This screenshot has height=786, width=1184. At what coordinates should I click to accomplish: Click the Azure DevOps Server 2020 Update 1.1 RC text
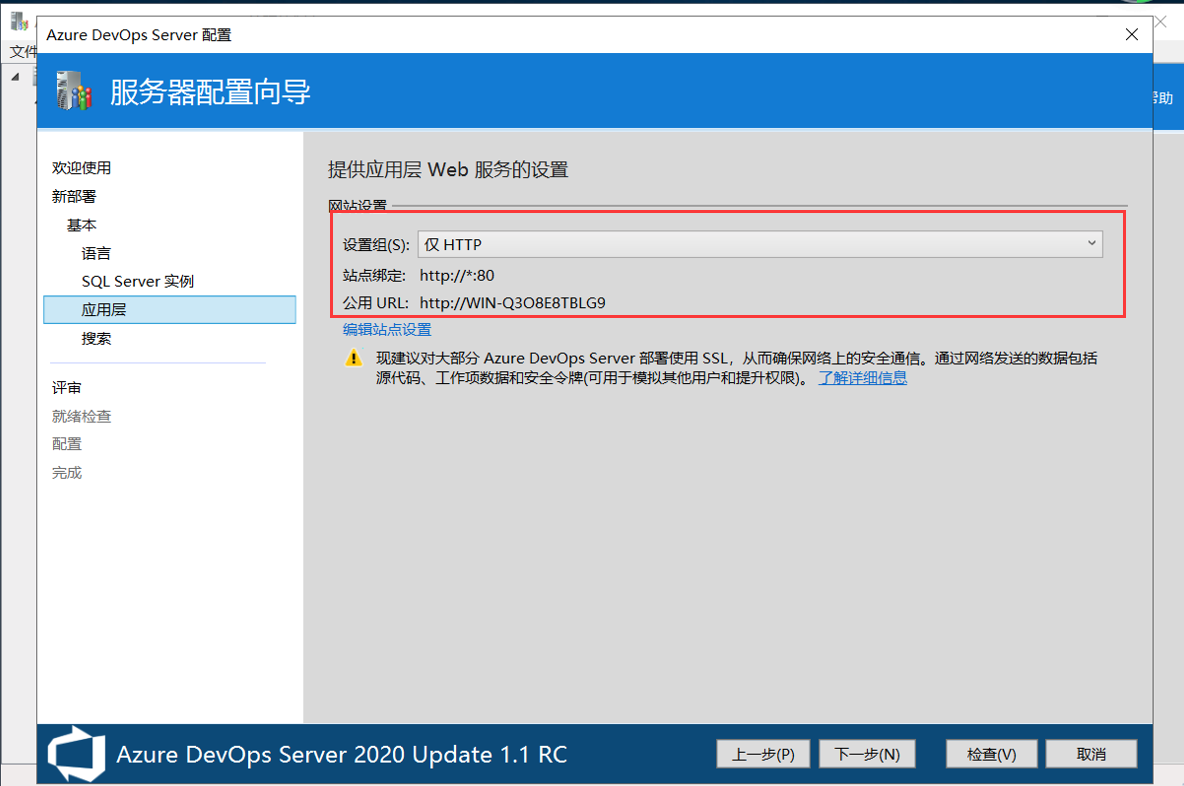click(341, 754)
